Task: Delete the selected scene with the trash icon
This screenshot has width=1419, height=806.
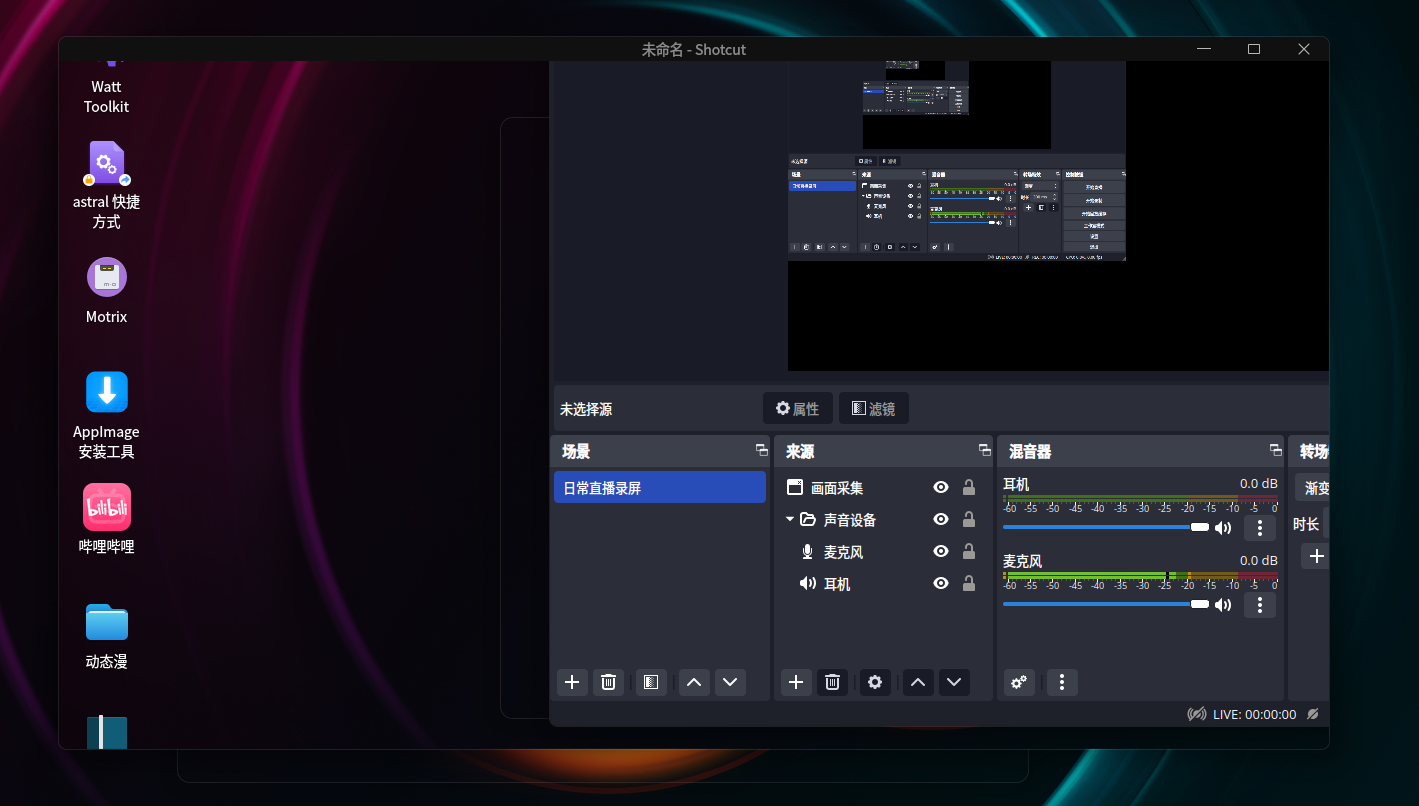Action: 608,682
